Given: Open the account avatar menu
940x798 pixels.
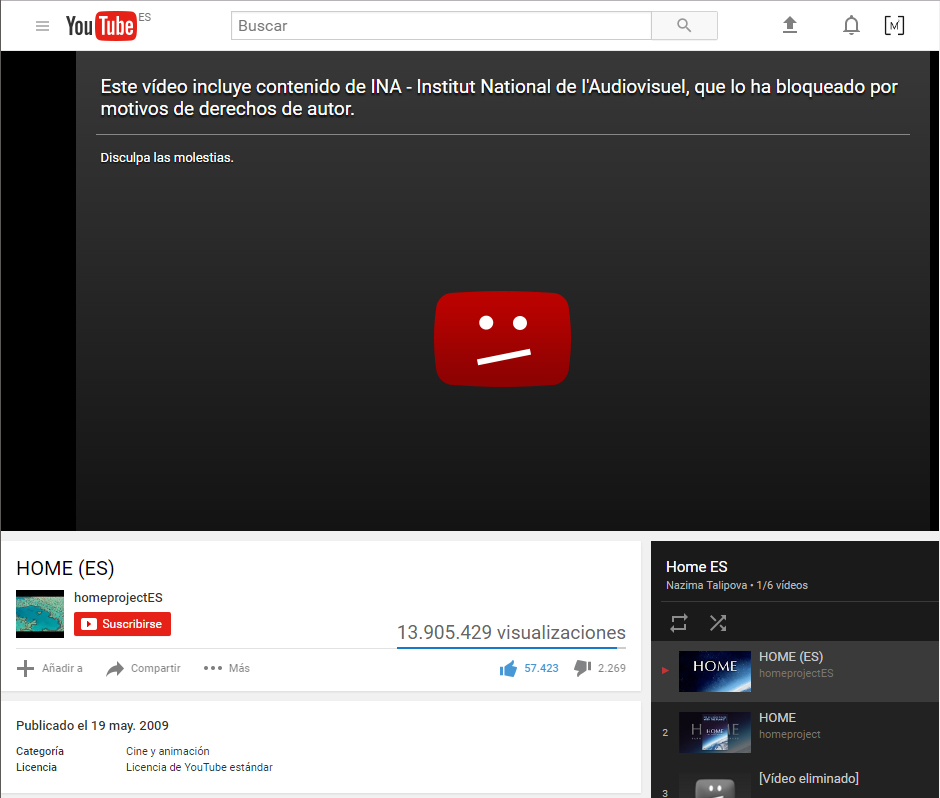Looking at the screenshot, I should [894, 25].
